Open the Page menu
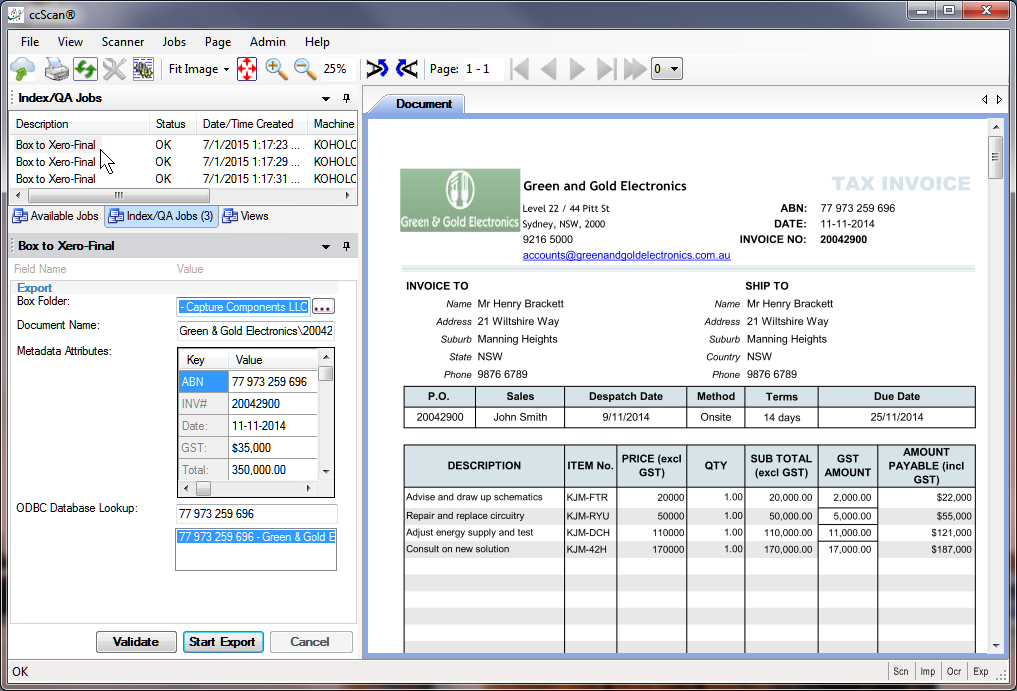This screenshot has height=691, width=1017. click(218, 42)
